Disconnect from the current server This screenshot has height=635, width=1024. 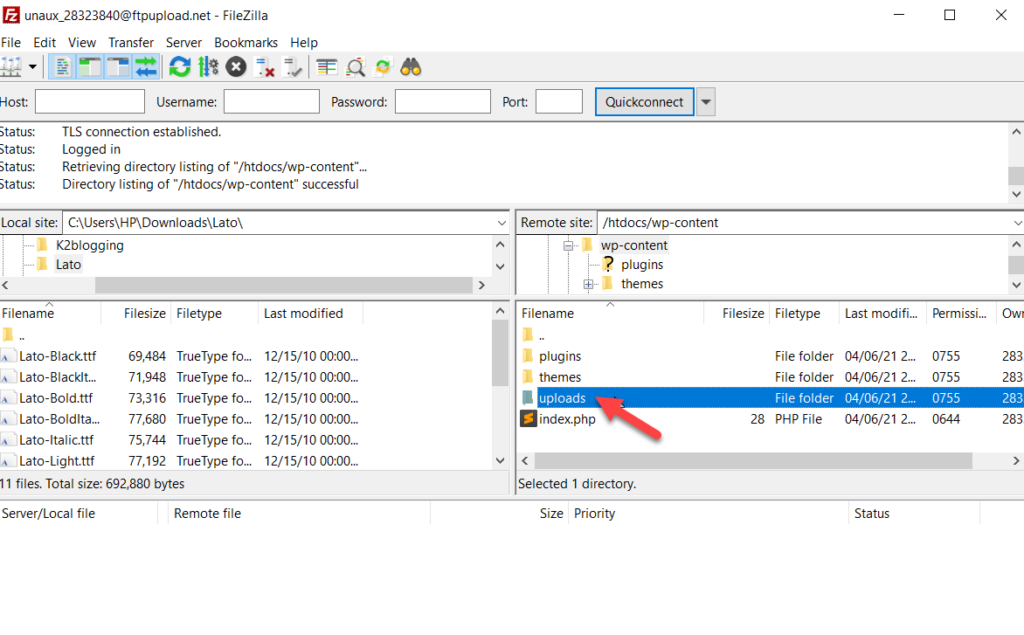264,67
